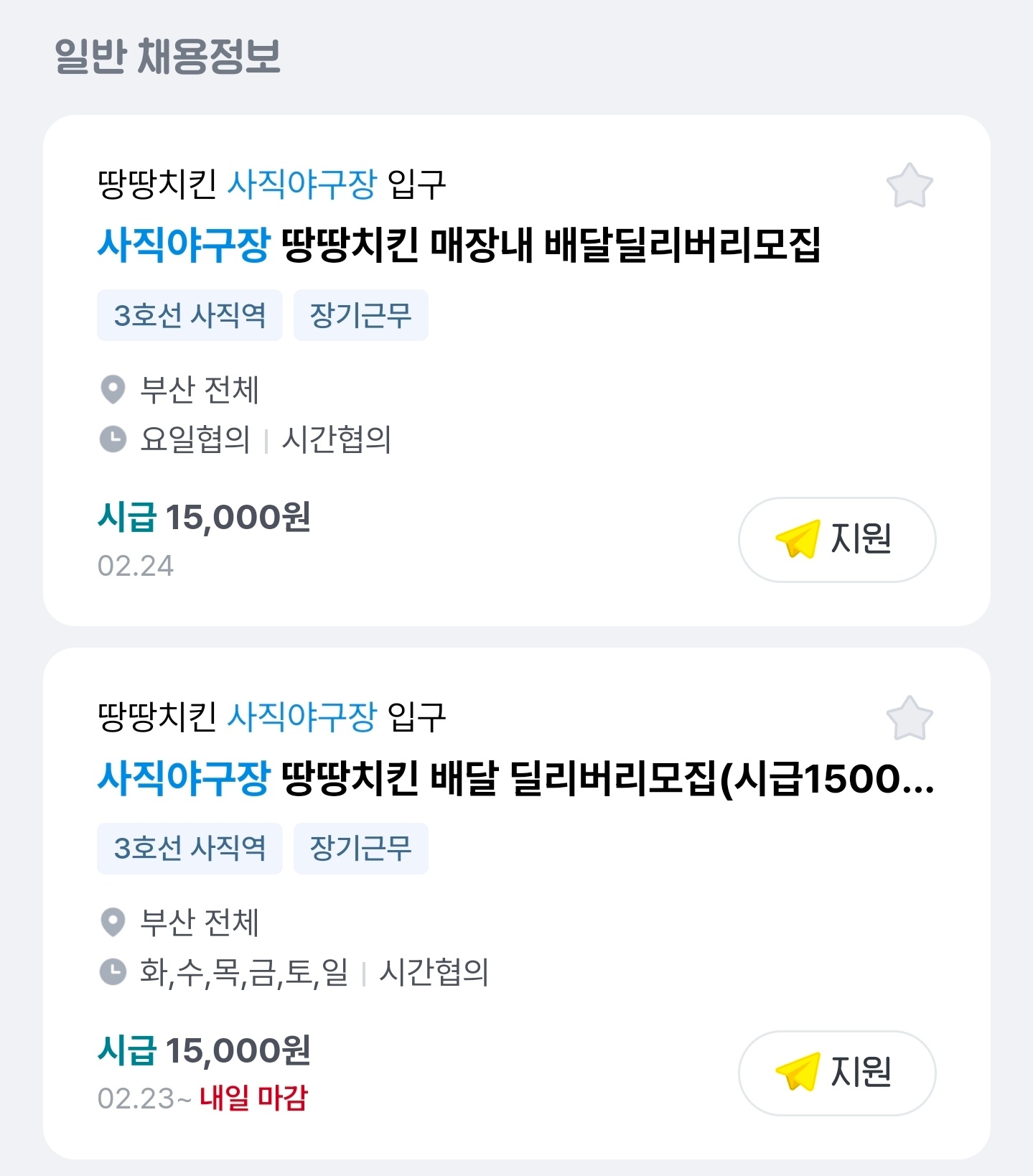Select 장기근무 tag on second listing

360,849
